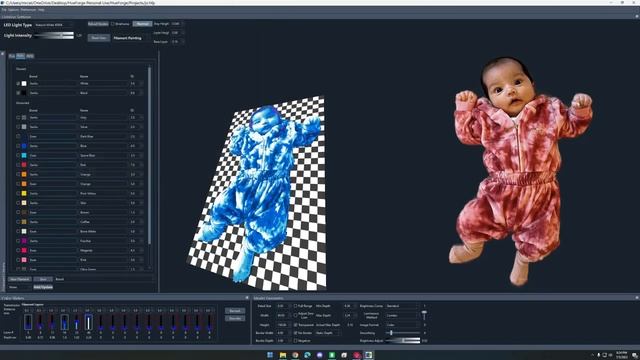Open the Image Format dropdown

tap(402, 325)
